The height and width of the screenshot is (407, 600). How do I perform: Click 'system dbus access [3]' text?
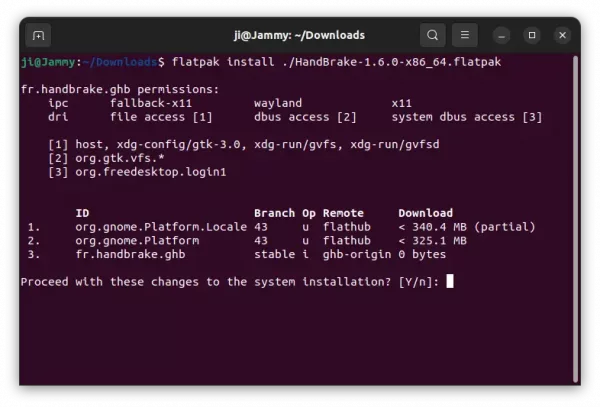point(466,117)
